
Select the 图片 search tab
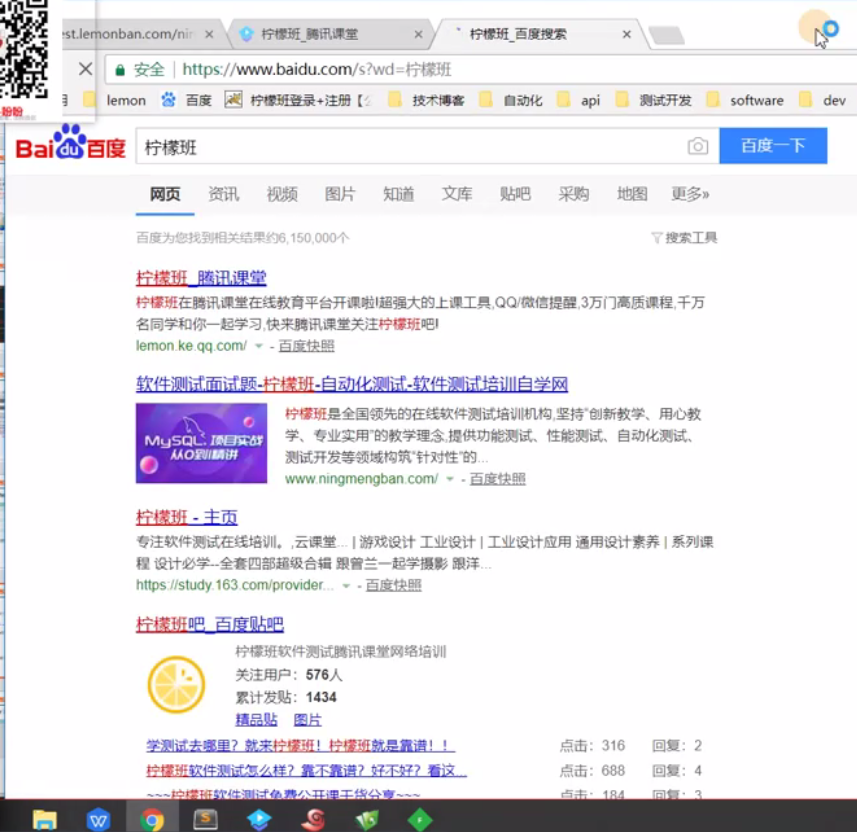(x=340, y=194)
